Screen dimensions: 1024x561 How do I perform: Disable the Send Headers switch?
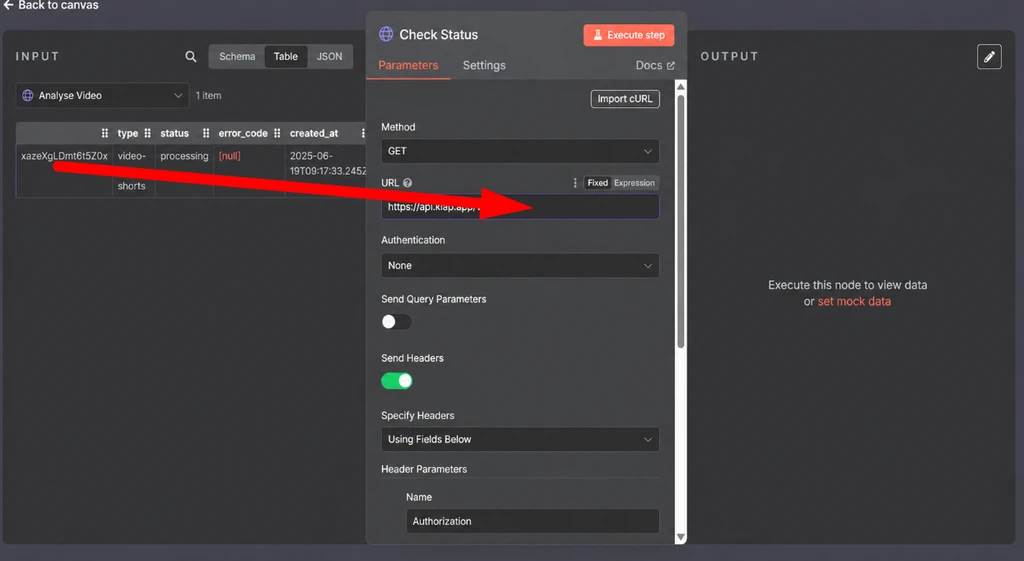pos(396,381)
